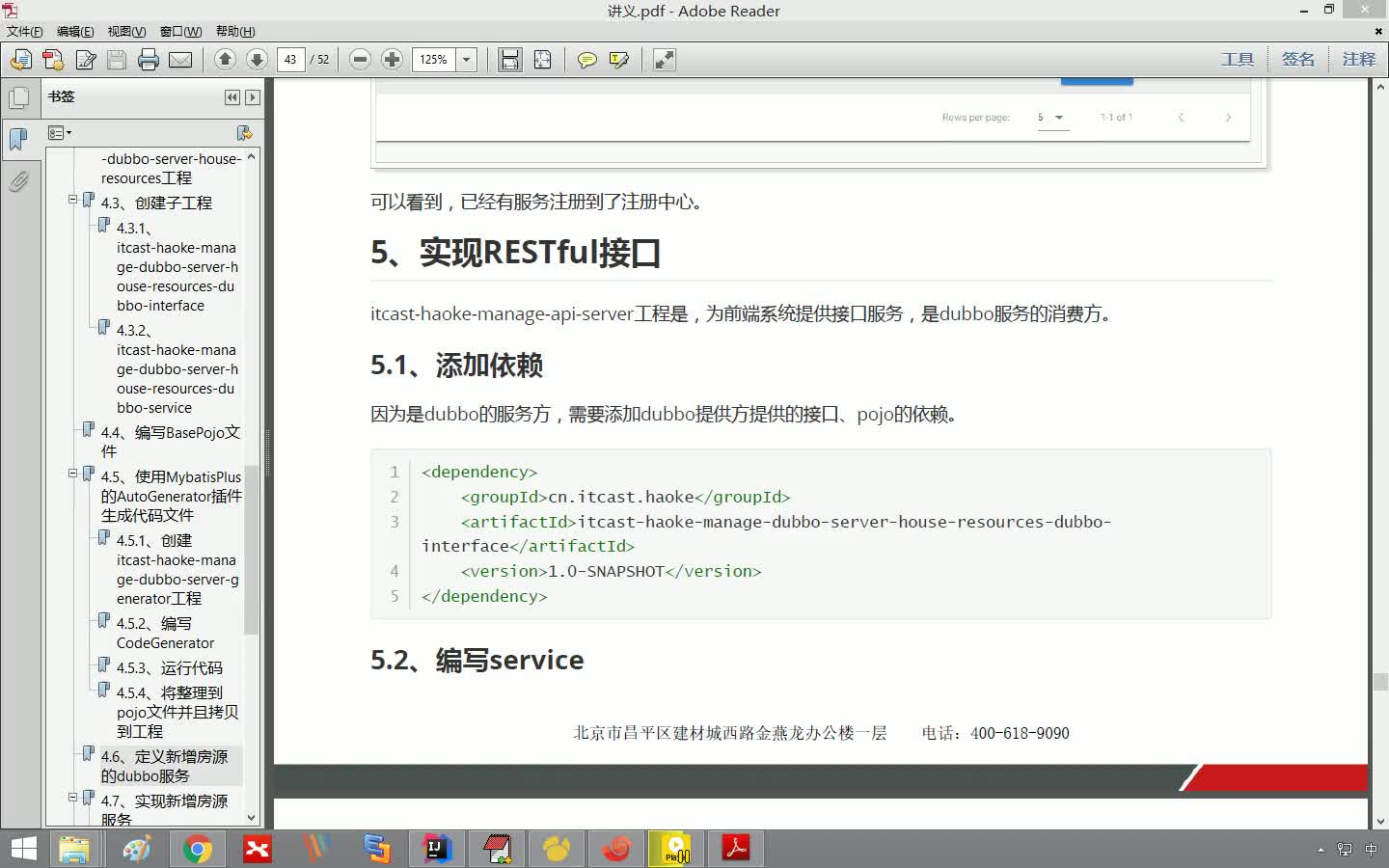The image size is (1389, 868).
Task: Open the Windows Start button
Action: point(23,849)
